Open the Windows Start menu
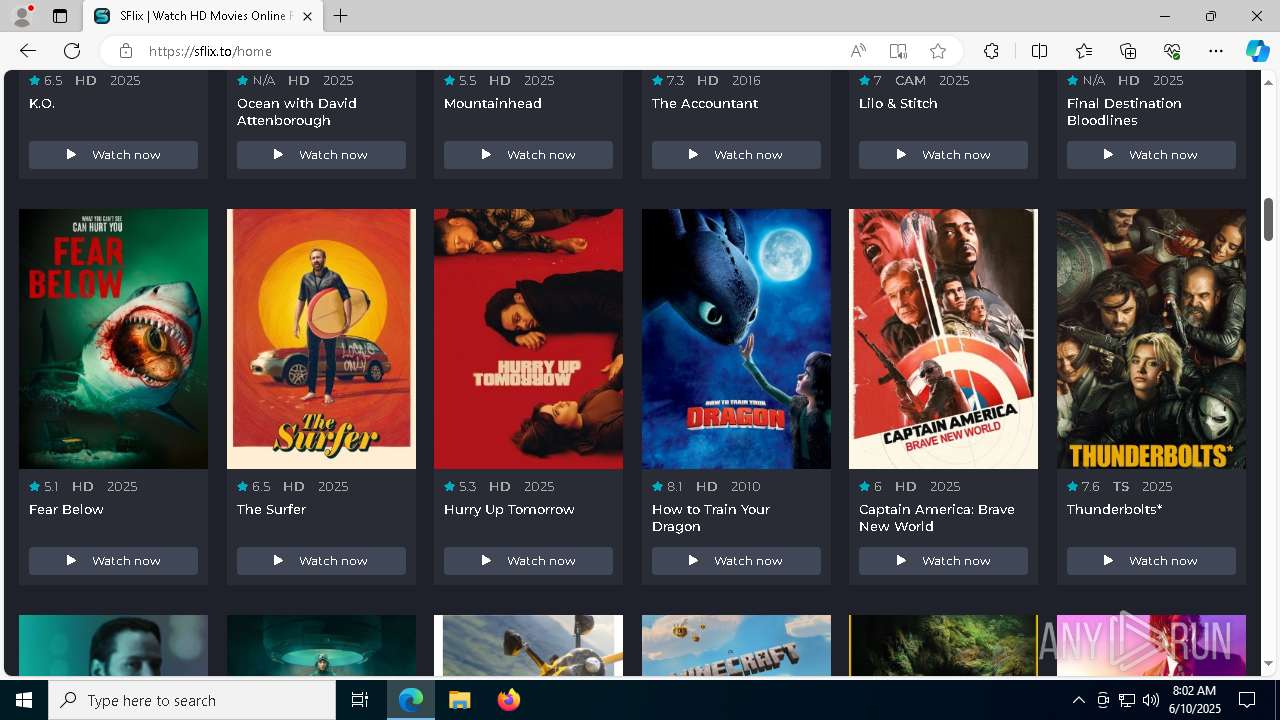This screenshot has height=720, width=1280. click(24, 700)
